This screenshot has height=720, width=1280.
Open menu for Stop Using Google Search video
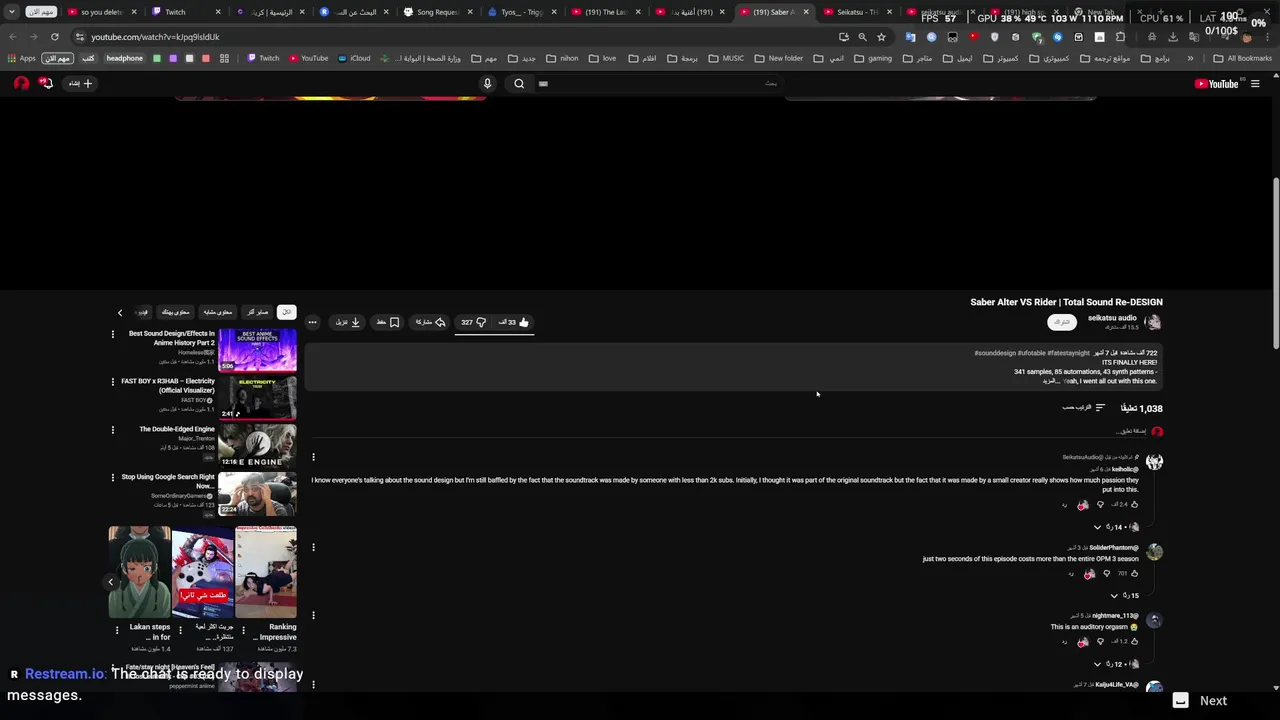112,478
